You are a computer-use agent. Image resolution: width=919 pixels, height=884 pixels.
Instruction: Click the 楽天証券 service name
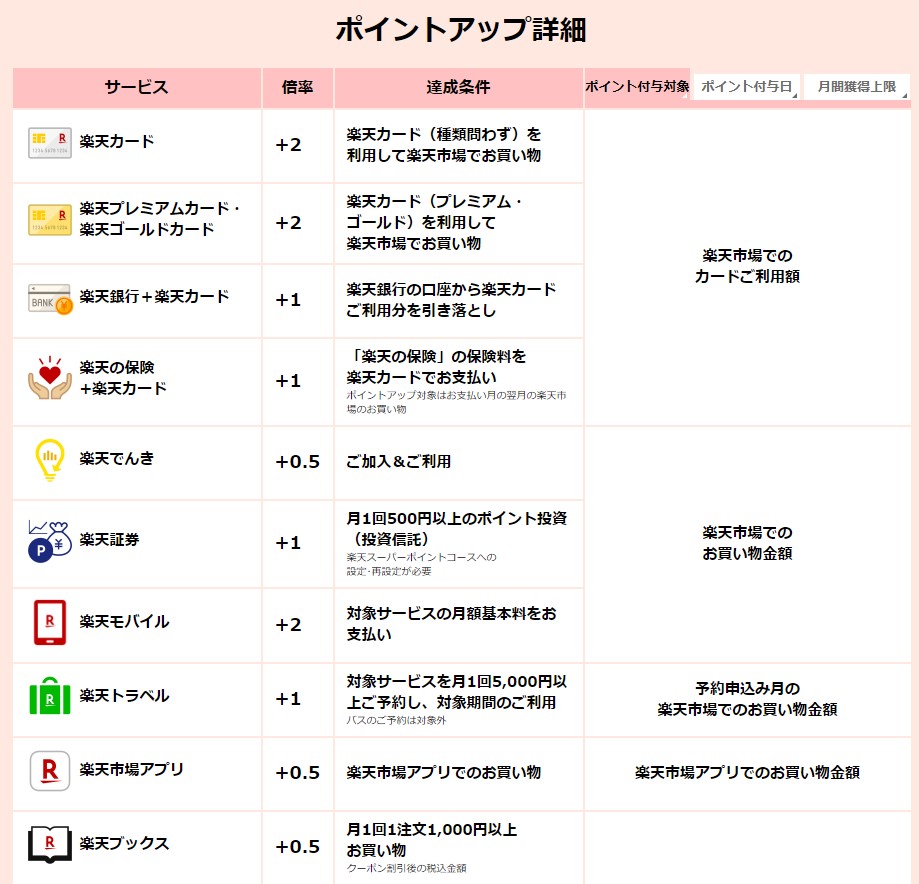click(x=109, y=540)
